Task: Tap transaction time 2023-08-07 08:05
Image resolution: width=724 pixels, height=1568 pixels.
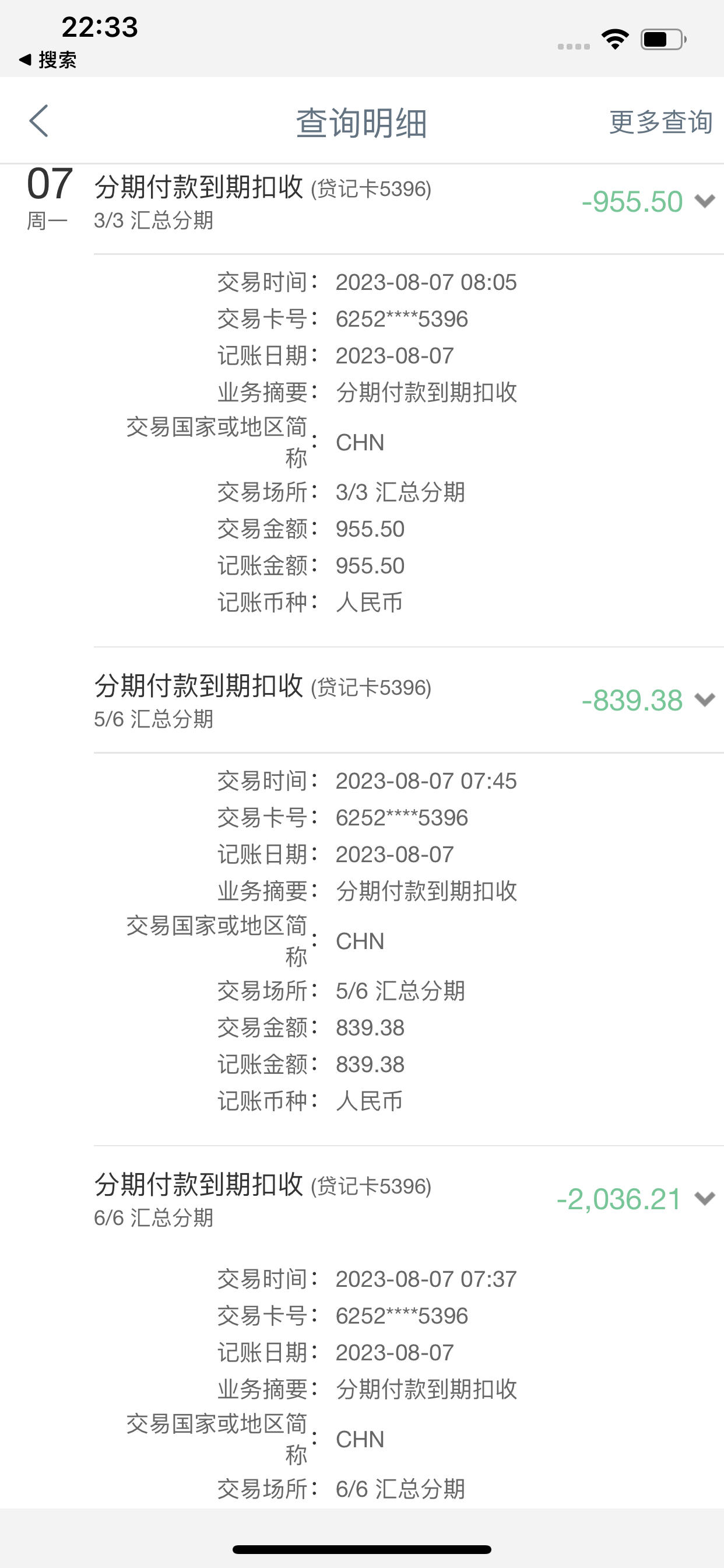Action: point(426,282)
